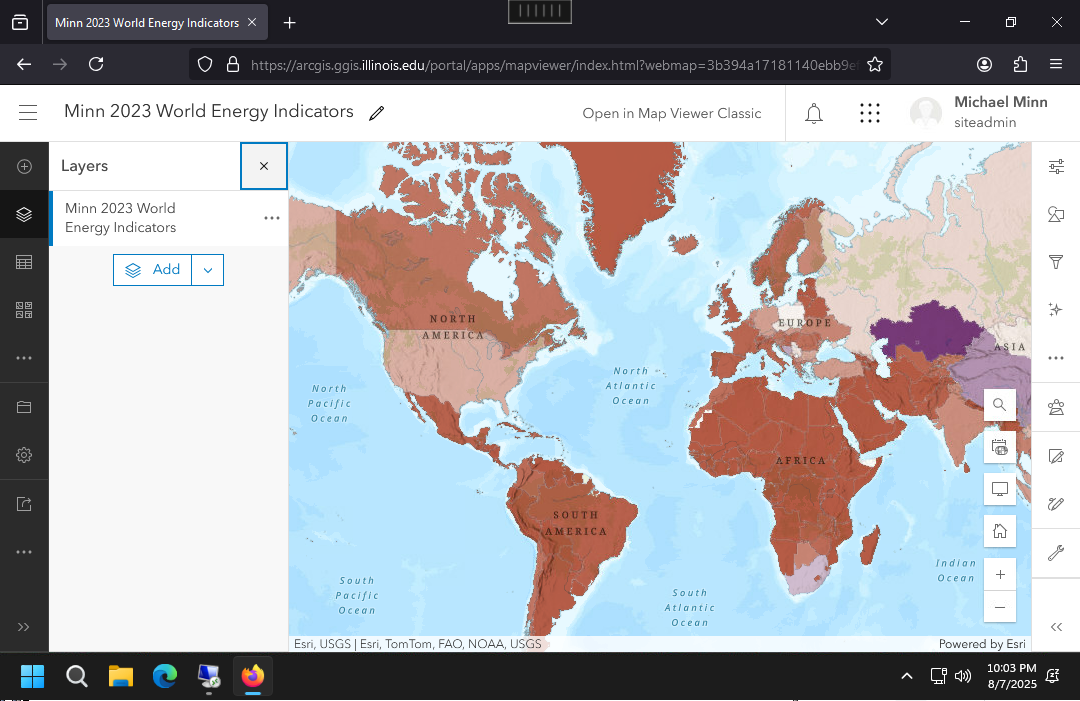Zoom out on the map
This screenshot has width=1080, height=701.
point(999,607)
